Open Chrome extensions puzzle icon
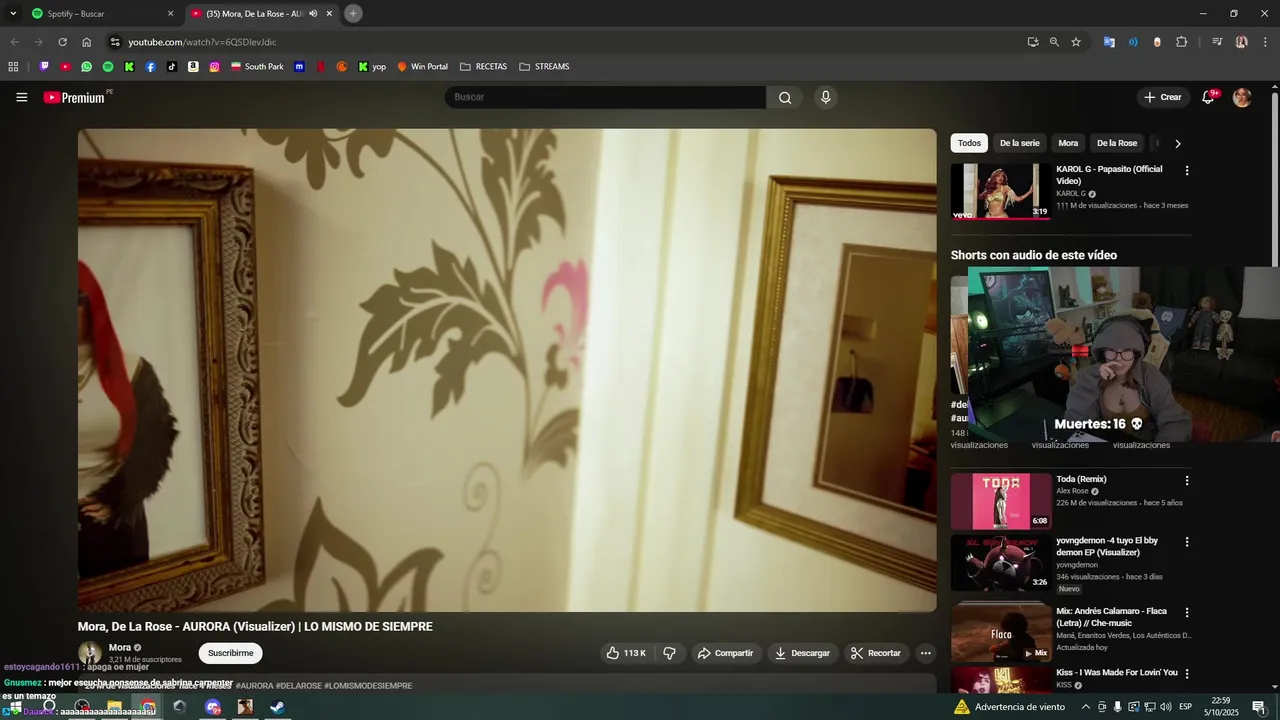The width and height of the screenshot is (1280, 720). click(x=1182, y=42)
